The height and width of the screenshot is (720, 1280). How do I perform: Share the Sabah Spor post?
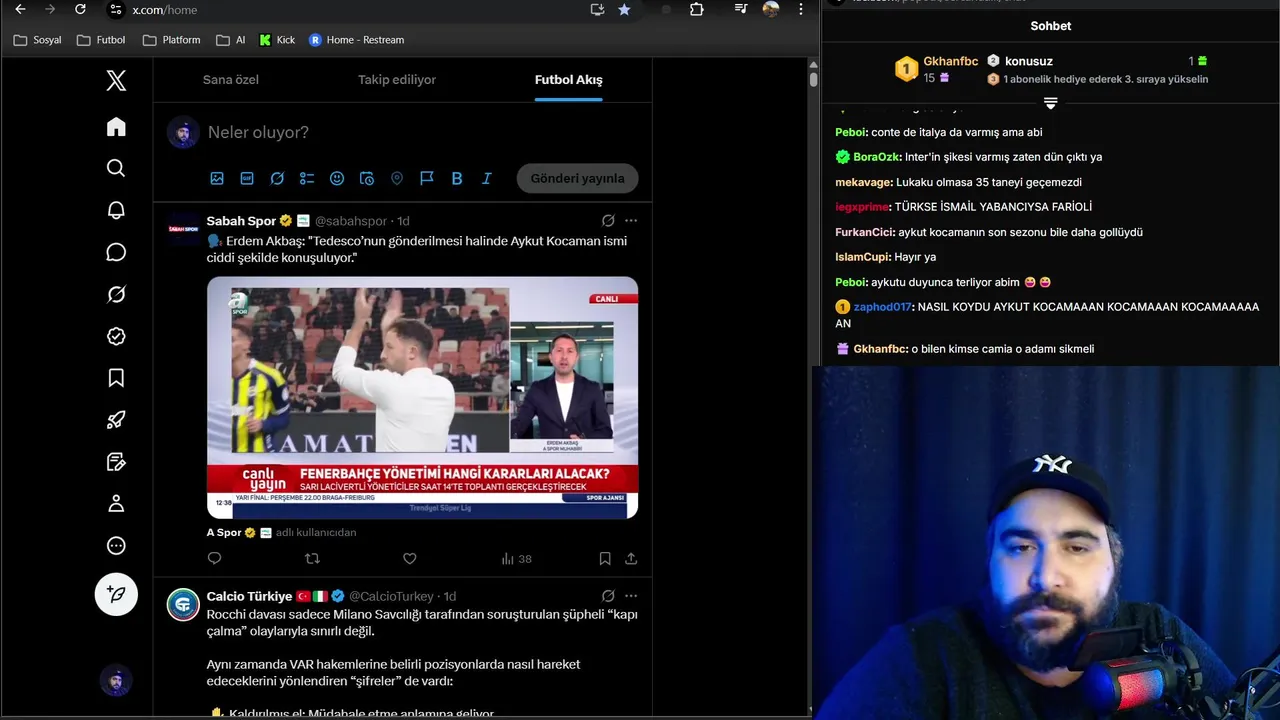631,559
